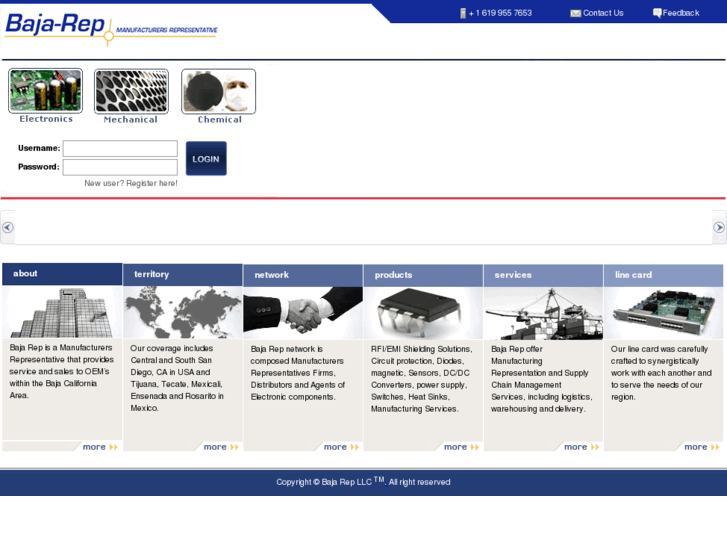Image resolution: width=727 pixels, height=545 pixels.
Task: Focus the Username input field
Action: point(120,148)
